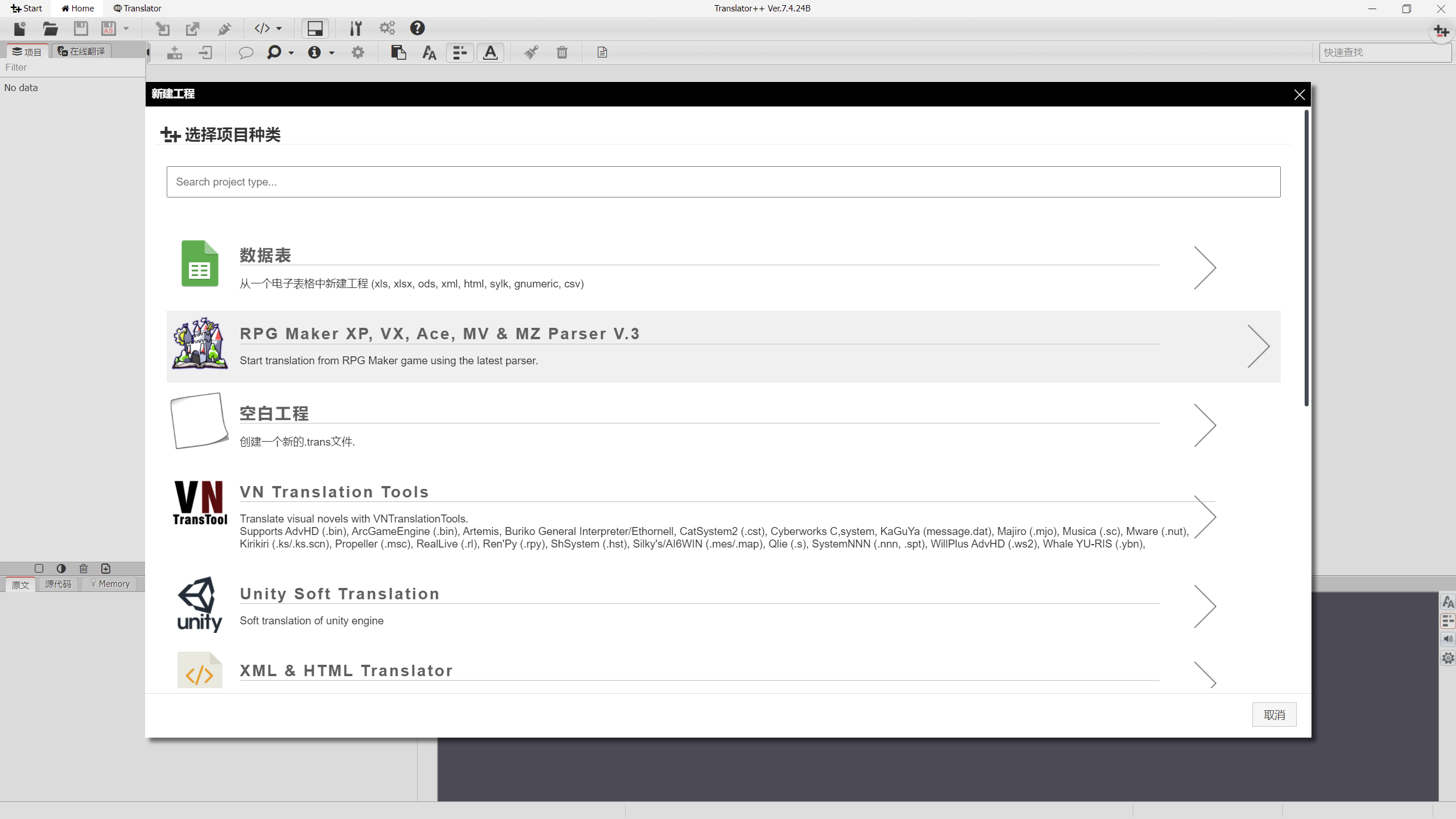Toggle the text alignment lines button
1456x819 pixels.
point(460,52)
